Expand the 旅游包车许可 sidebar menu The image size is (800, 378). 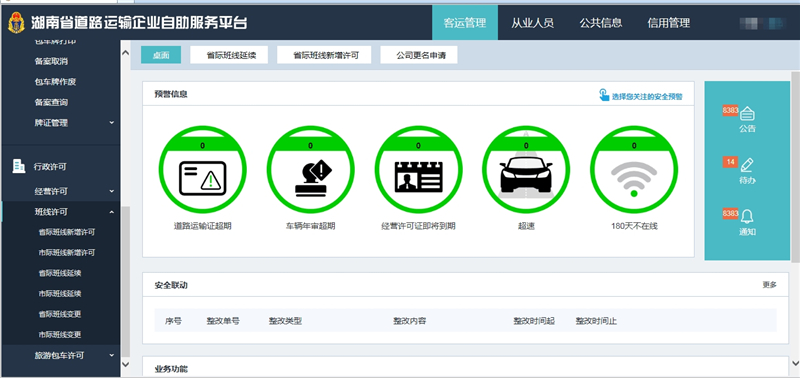112,355
